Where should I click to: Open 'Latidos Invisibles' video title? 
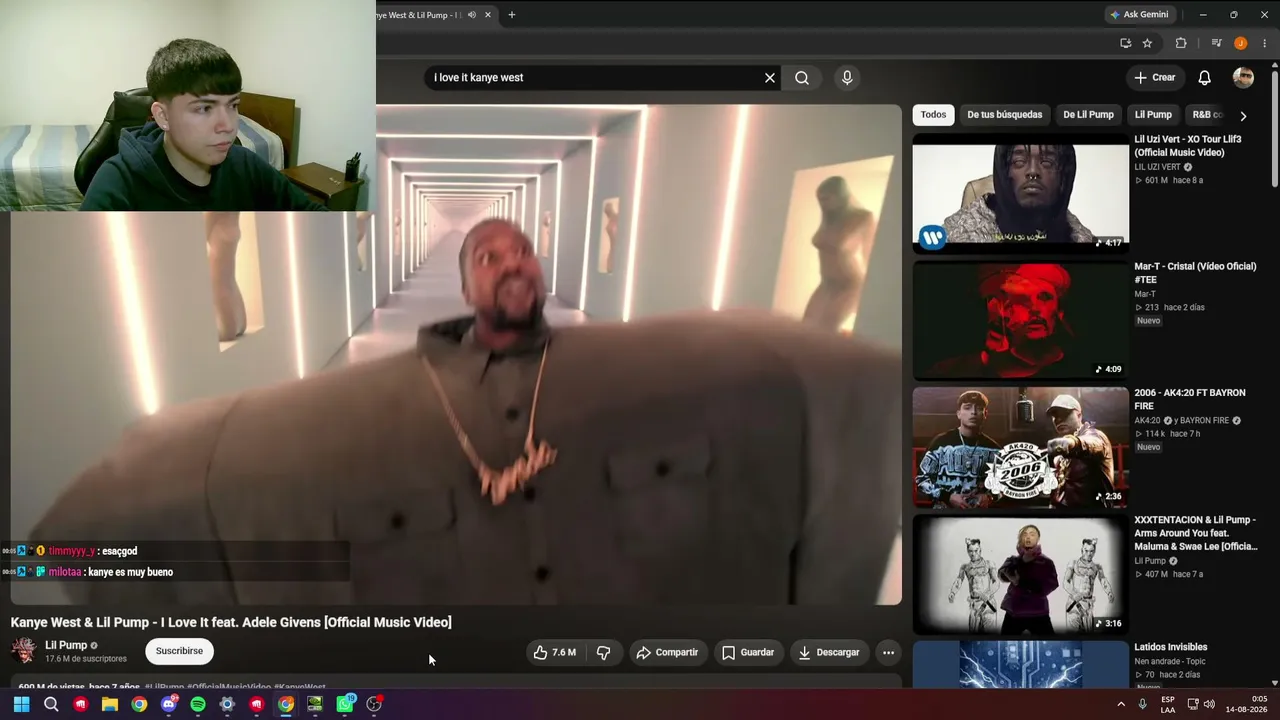[x=1170, y=647]
